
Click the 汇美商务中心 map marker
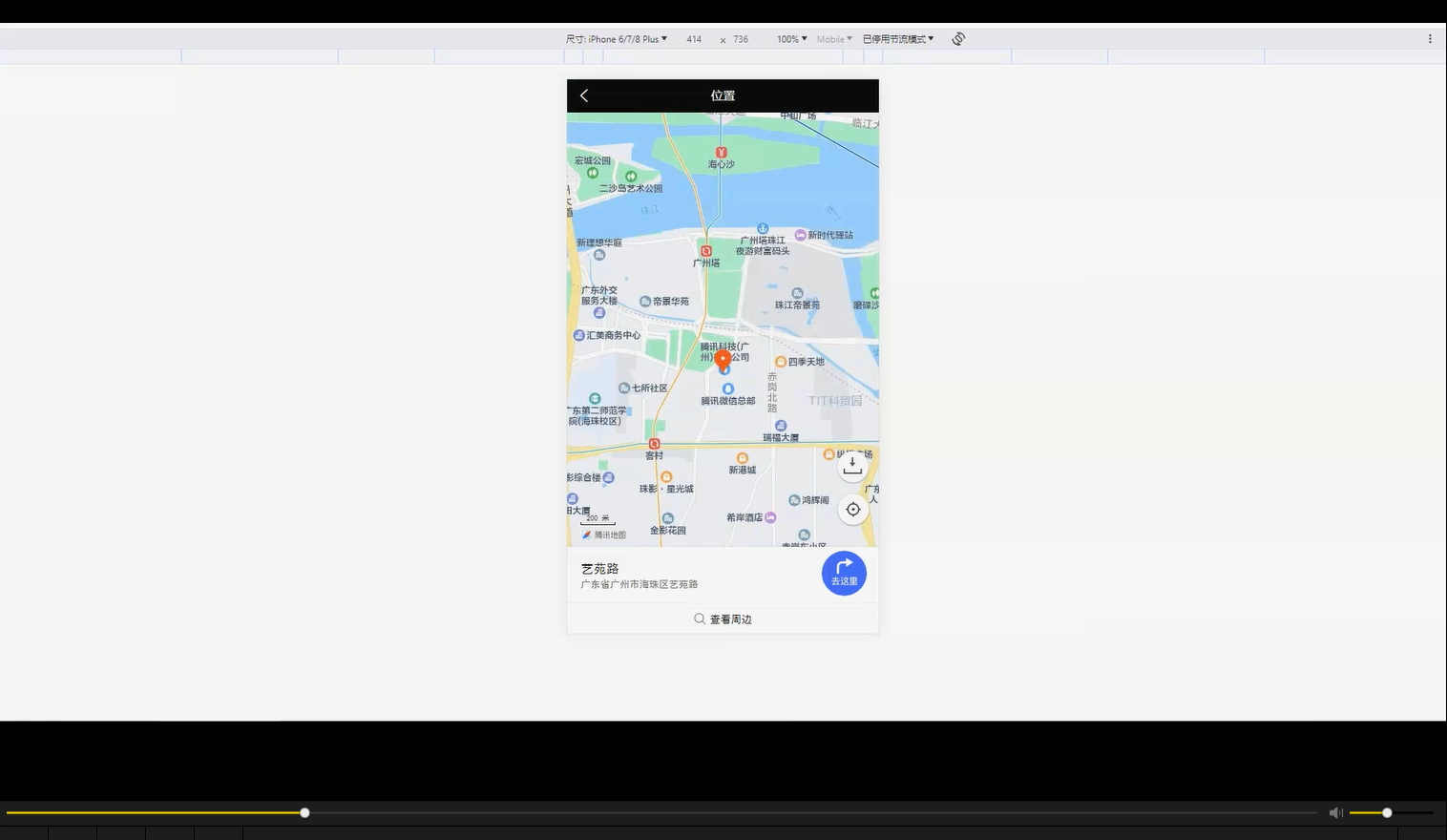(578, 335)
